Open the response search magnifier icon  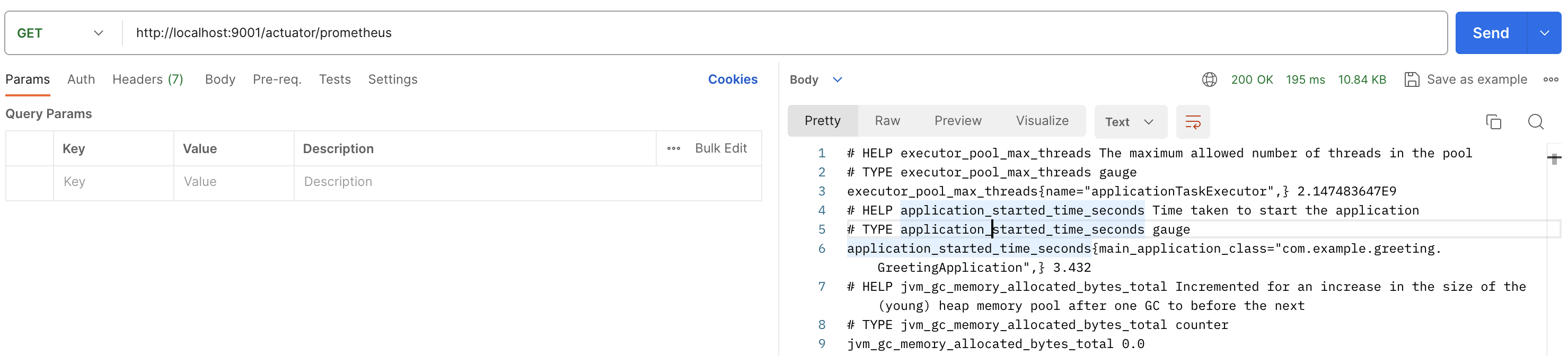click(x=1535, y=122)
